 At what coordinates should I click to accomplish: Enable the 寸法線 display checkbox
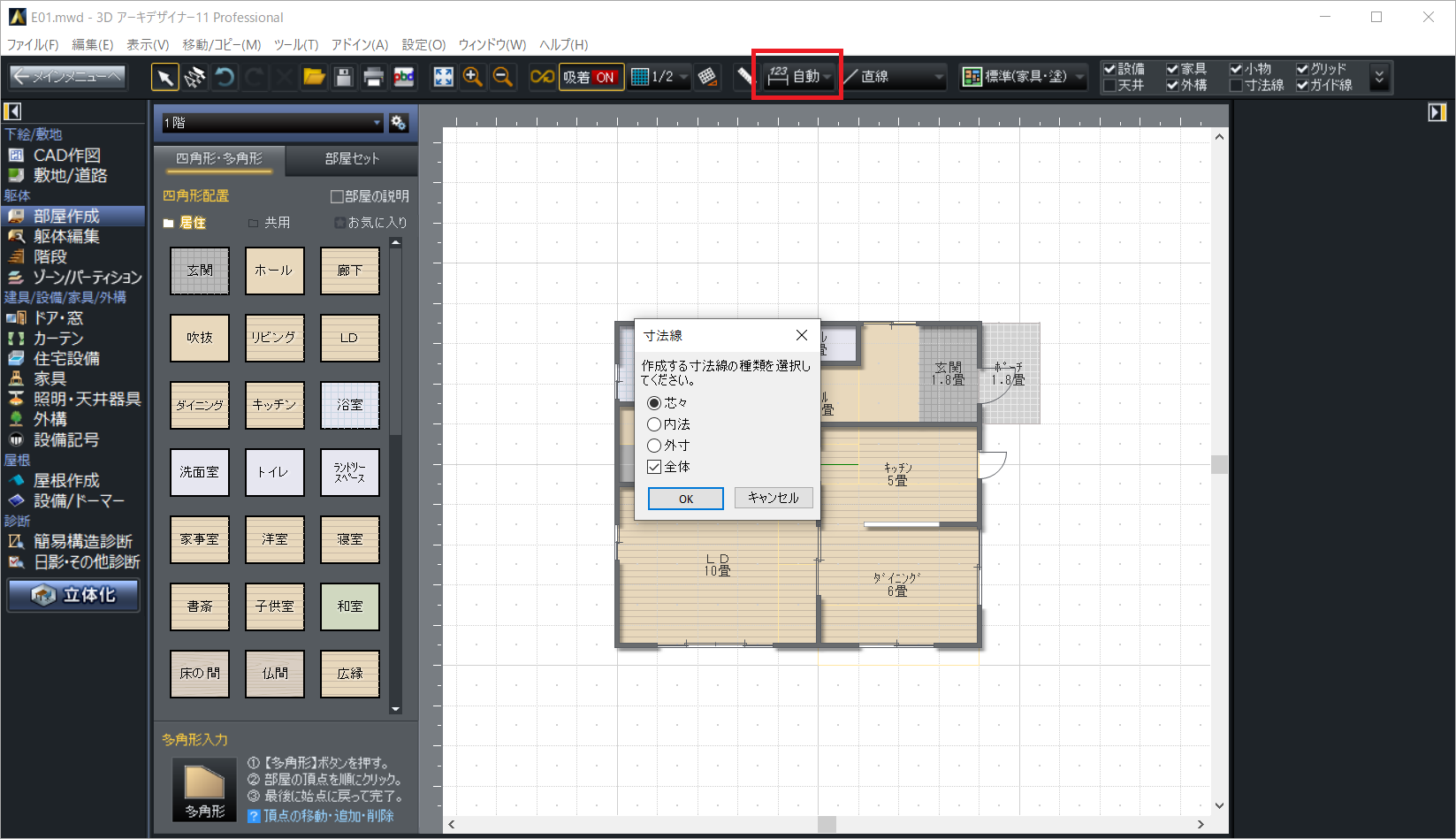(1237, 86)
